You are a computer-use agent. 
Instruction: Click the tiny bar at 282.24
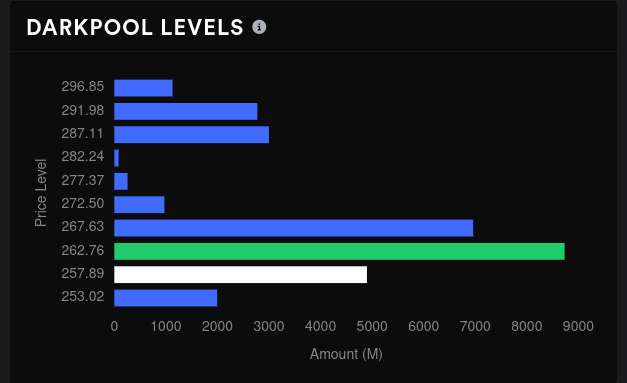coord(116,158)
